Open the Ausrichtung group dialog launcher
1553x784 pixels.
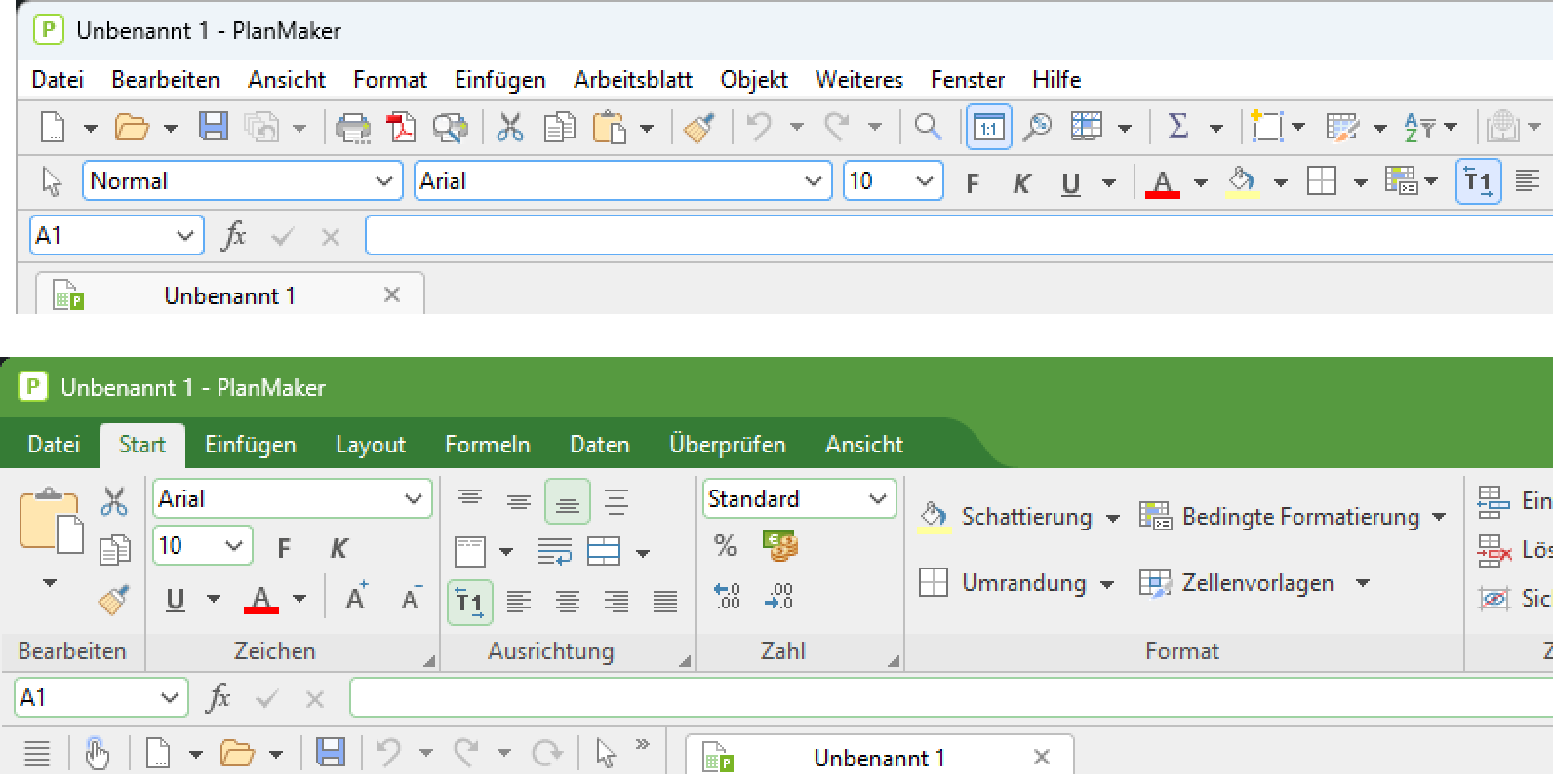pos(685,661)
